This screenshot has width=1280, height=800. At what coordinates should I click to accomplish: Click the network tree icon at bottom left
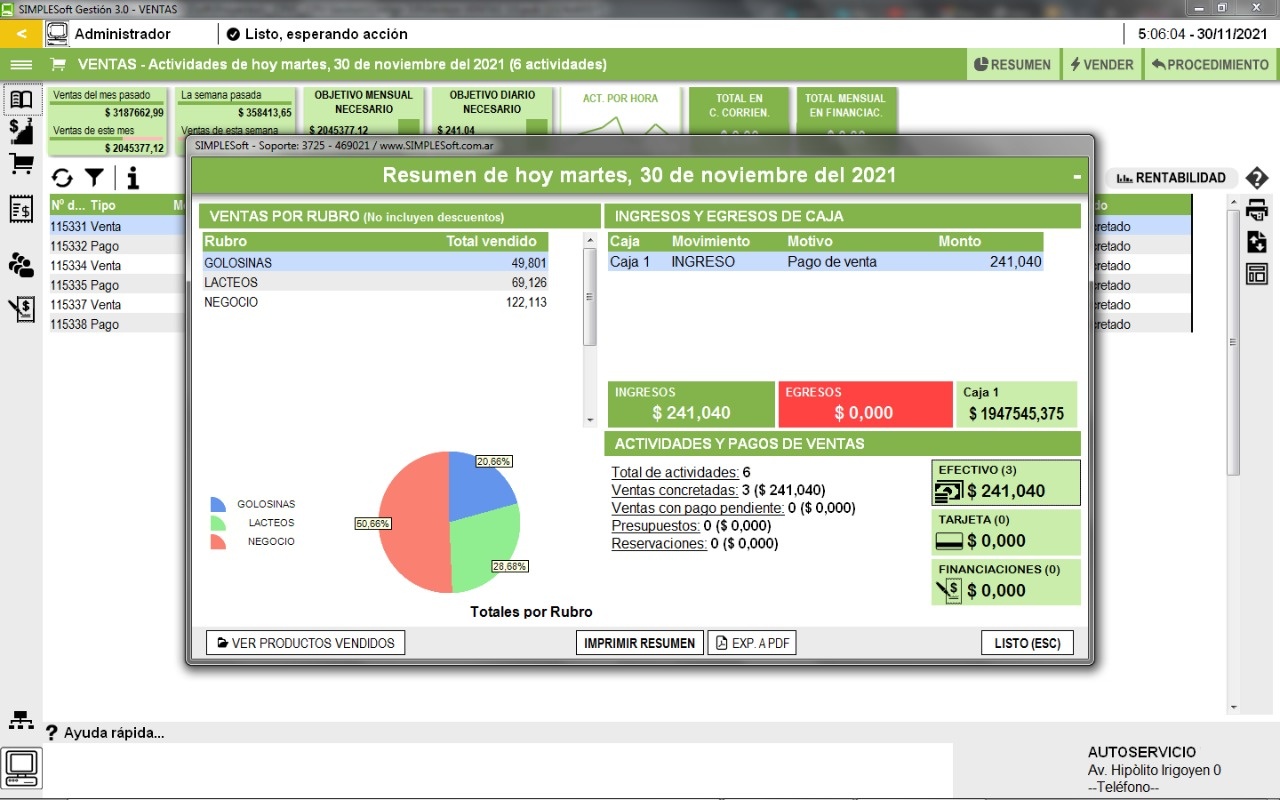pyautogui.click(x=21, y=720)
